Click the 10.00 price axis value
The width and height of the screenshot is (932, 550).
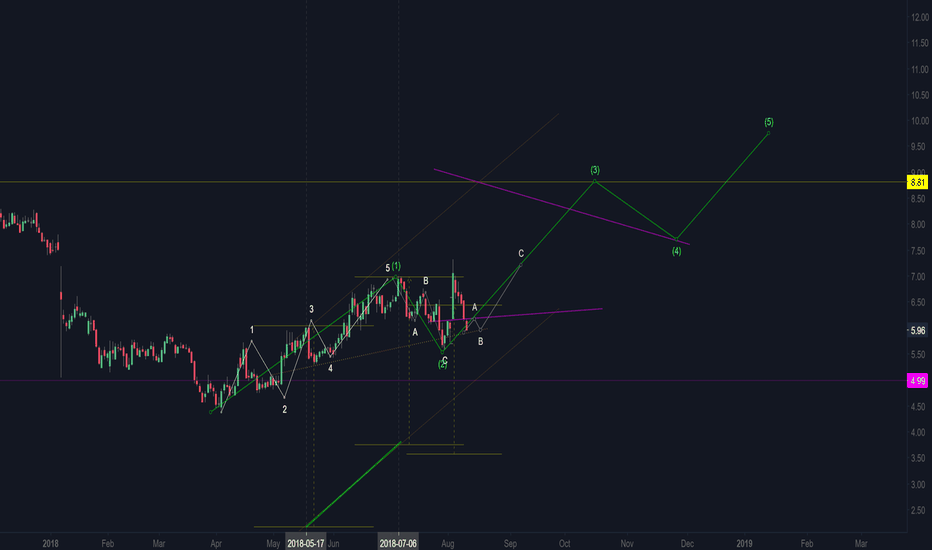(920, 121)
